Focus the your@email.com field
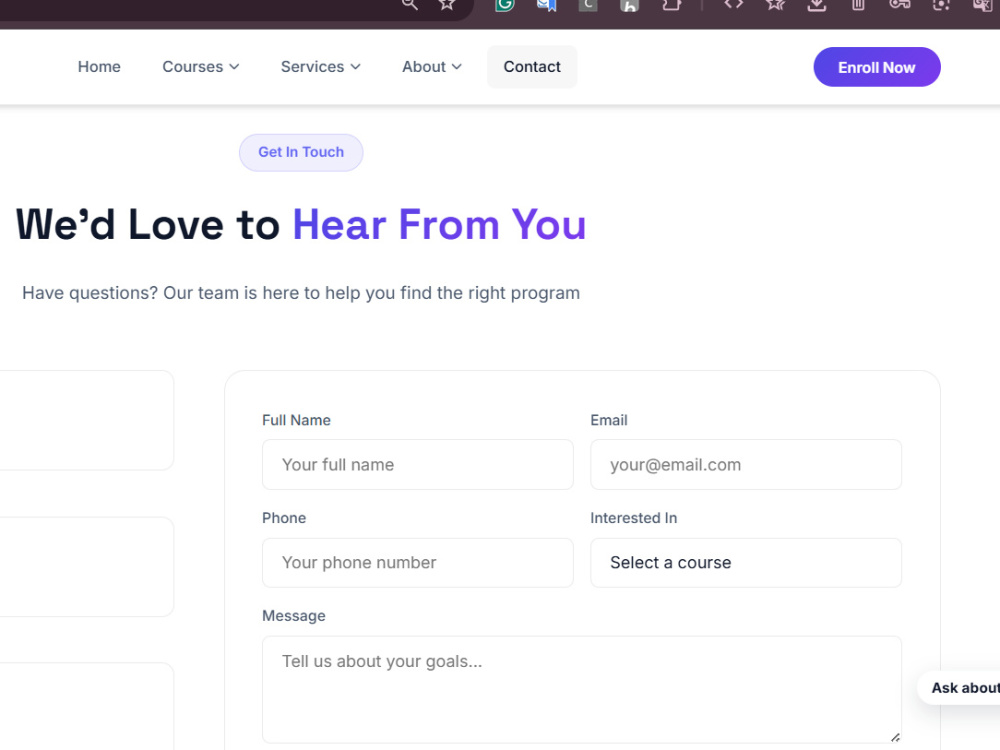The width and height of the screenshot is (1000, 750). [746, 464]
